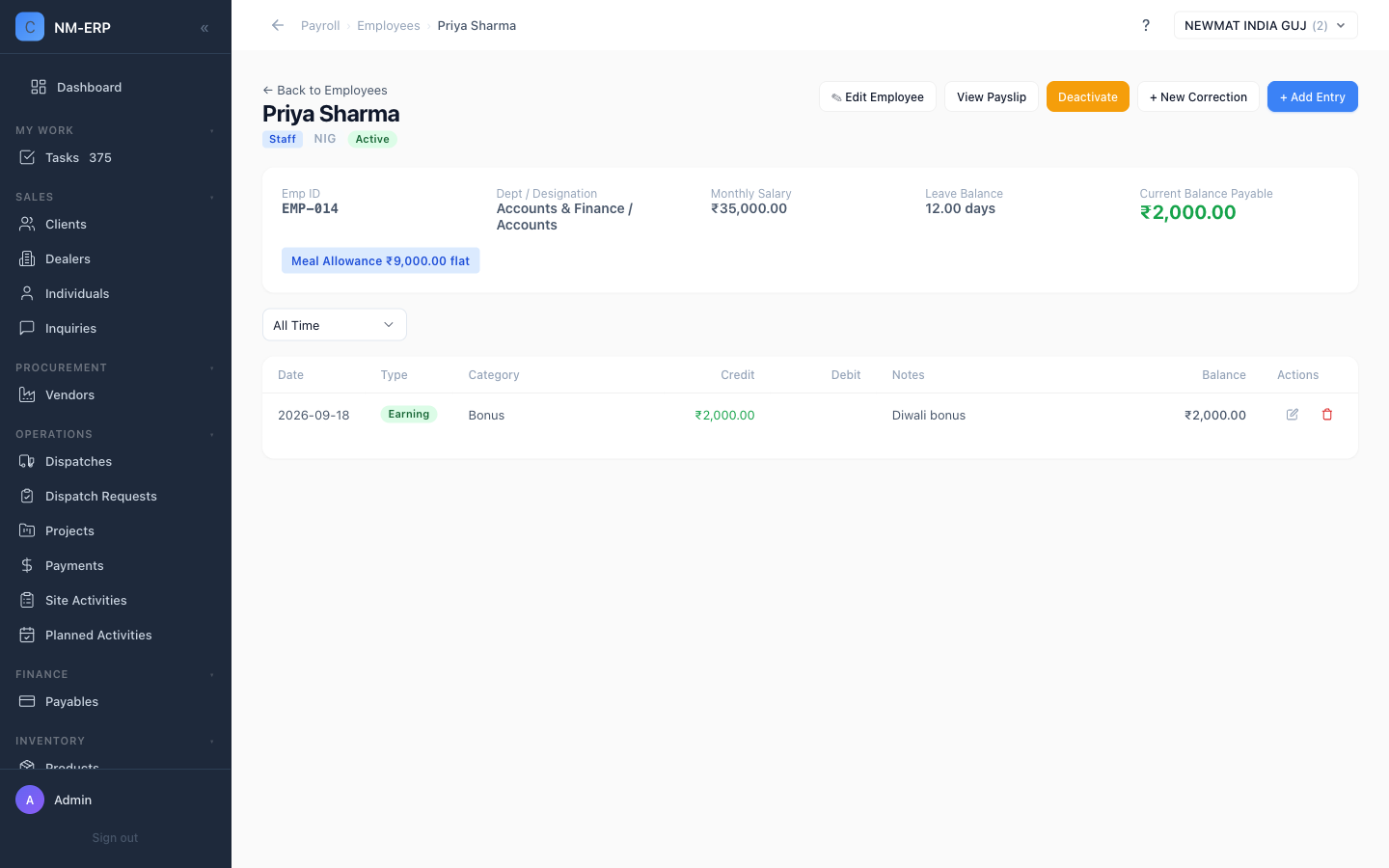This screenshot has width=1389, height=868.
Task: Open the Dealers section
Action: (116, 258)
